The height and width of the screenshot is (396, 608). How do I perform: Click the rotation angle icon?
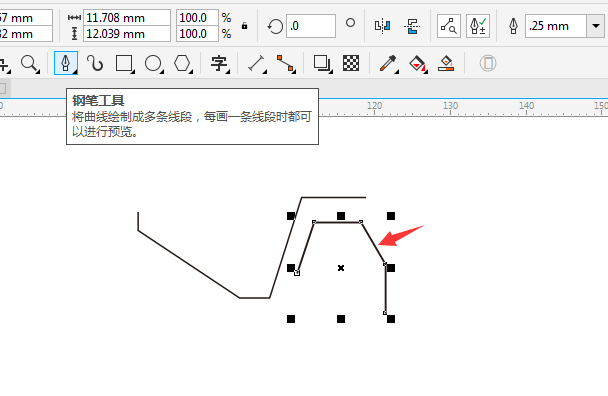coord(275,26)
